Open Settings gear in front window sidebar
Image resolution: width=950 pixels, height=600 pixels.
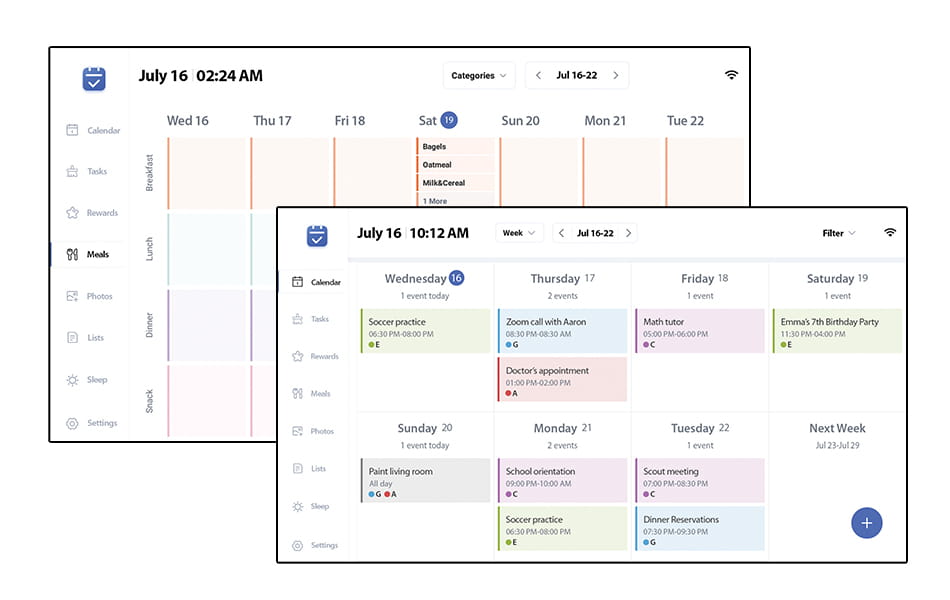click(x=297, y=545)
